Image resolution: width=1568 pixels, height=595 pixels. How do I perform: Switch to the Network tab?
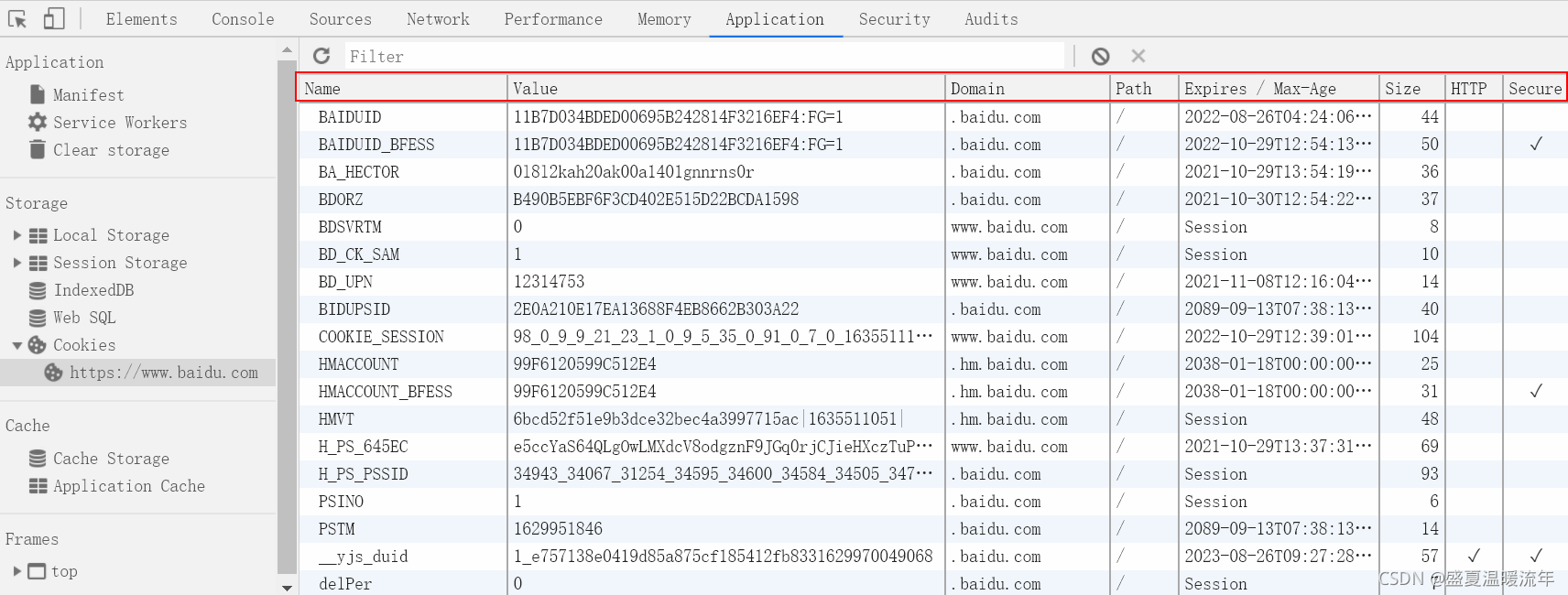(438, 18)
